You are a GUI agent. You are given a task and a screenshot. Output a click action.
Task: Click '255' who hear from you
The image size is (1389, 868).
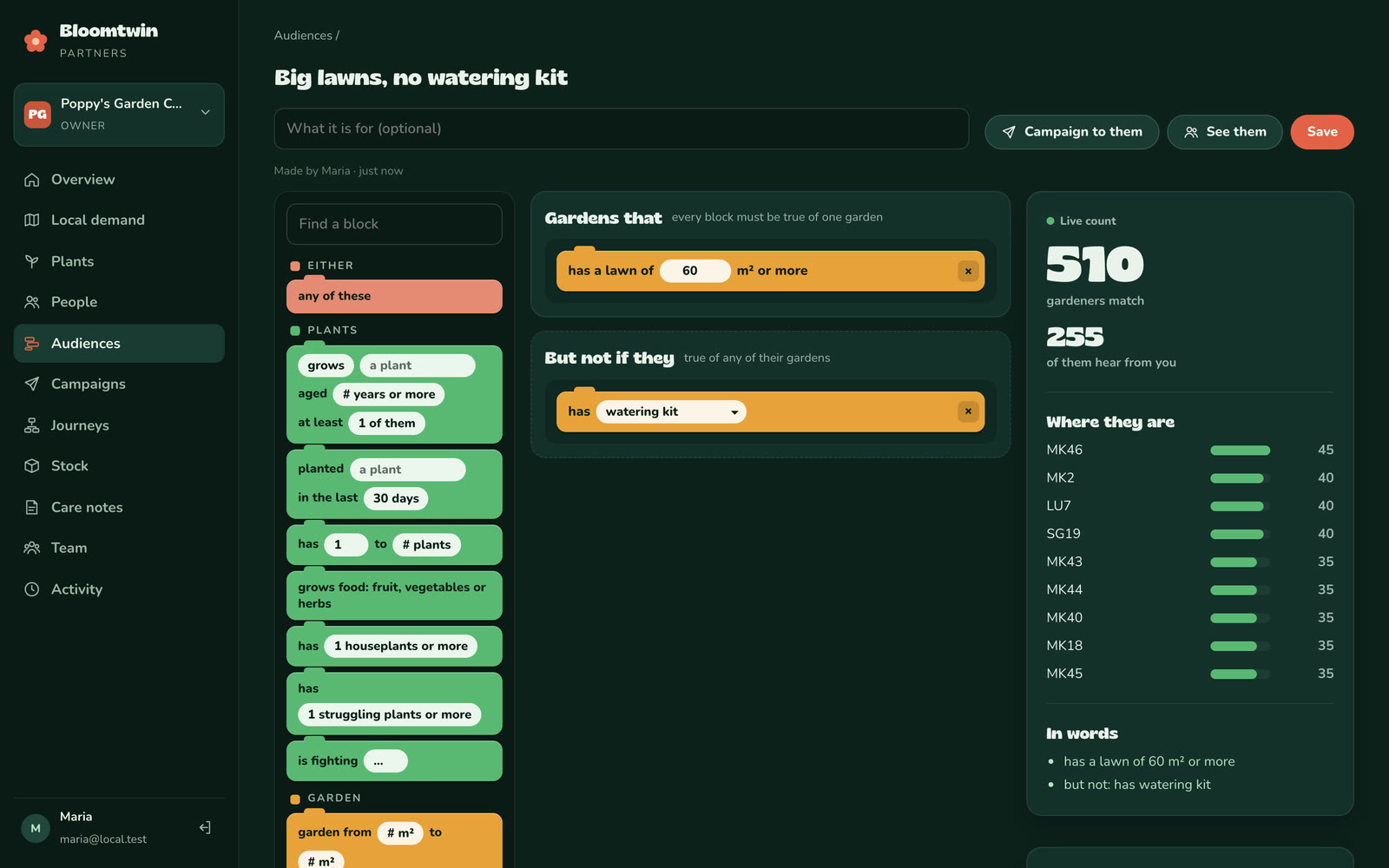1075,337
